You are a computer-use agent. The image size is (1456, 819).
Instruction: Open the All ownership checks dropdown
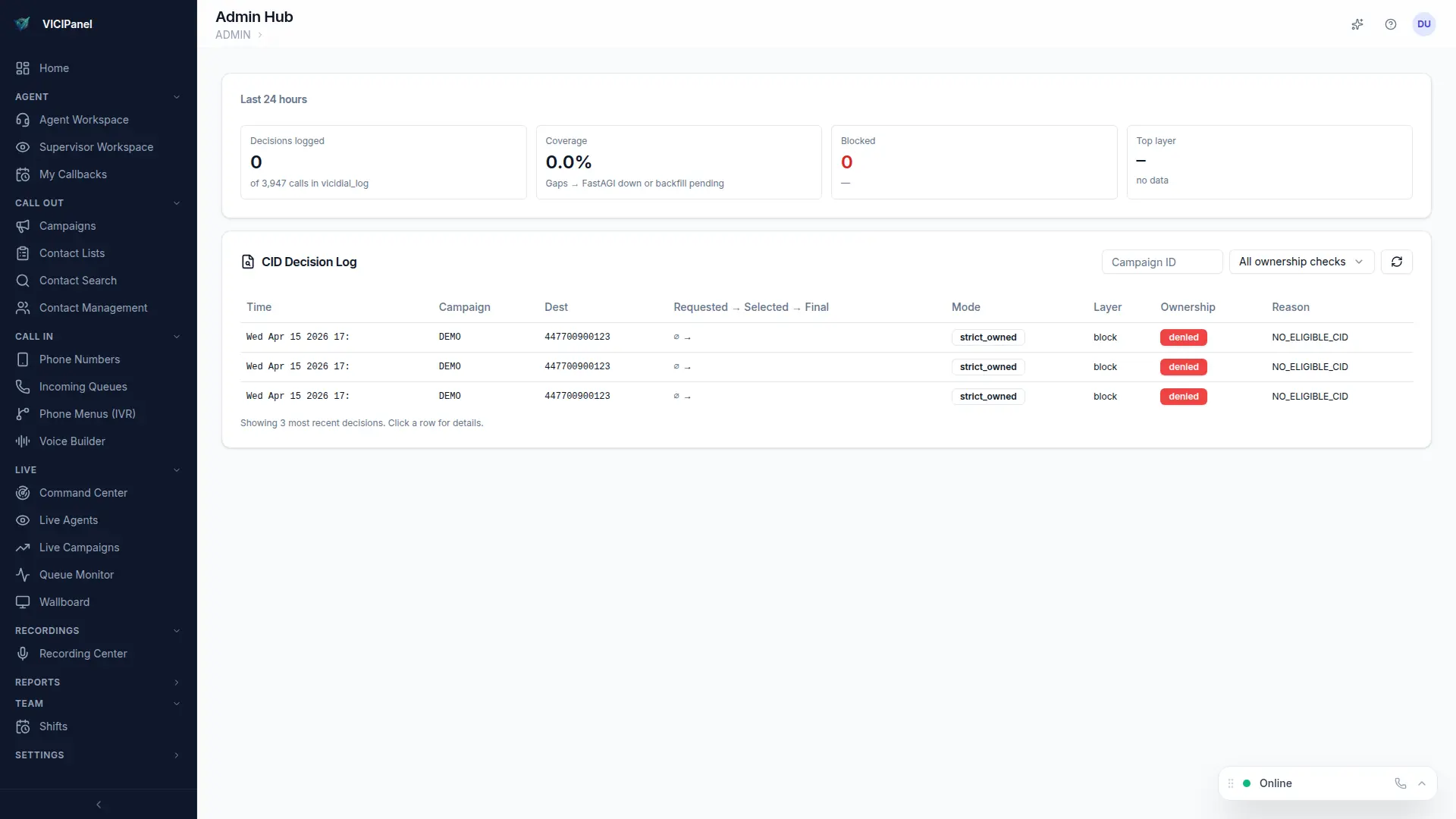point(1301,262)
